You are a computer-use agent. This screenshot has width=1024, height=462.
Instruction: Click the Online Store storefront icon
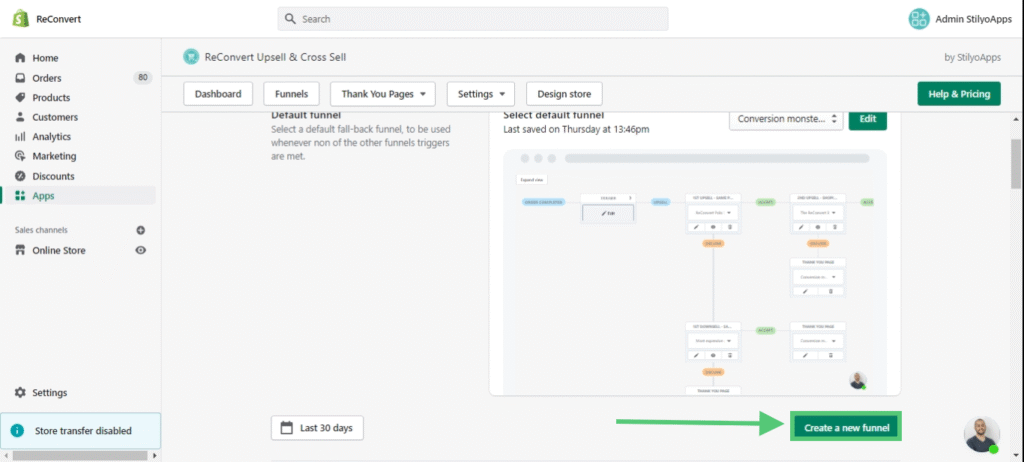(20, 250)
